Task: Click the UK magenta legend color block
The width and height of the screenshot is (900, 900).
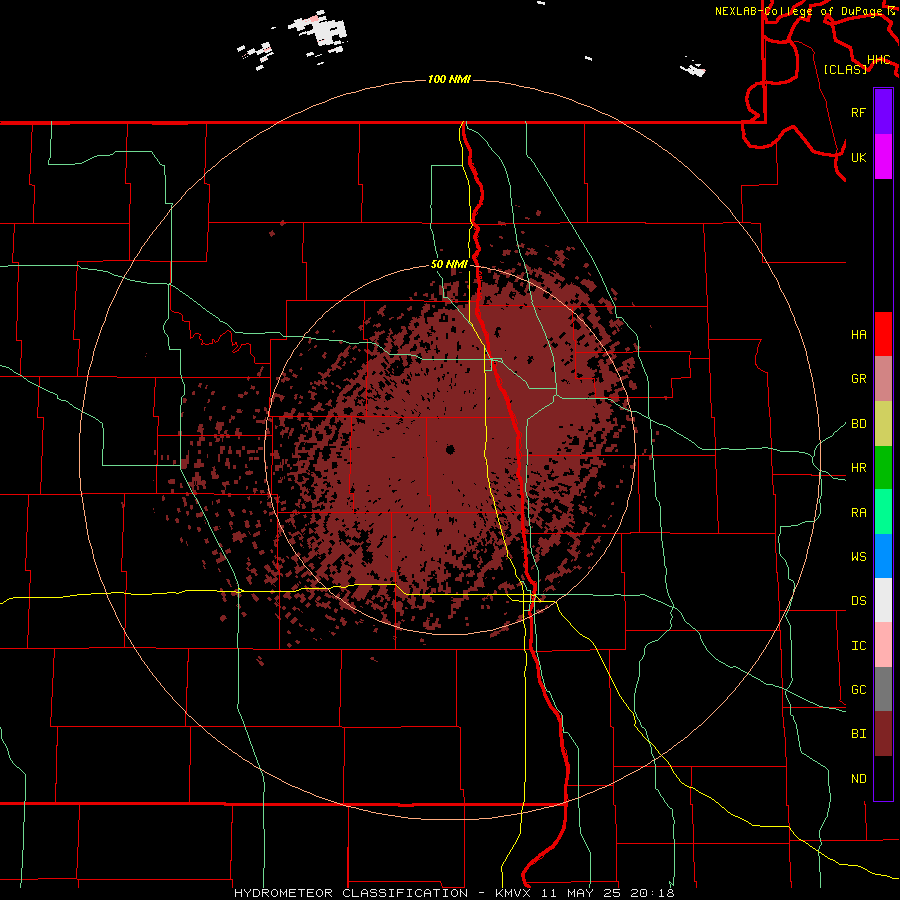Action: 883,157
